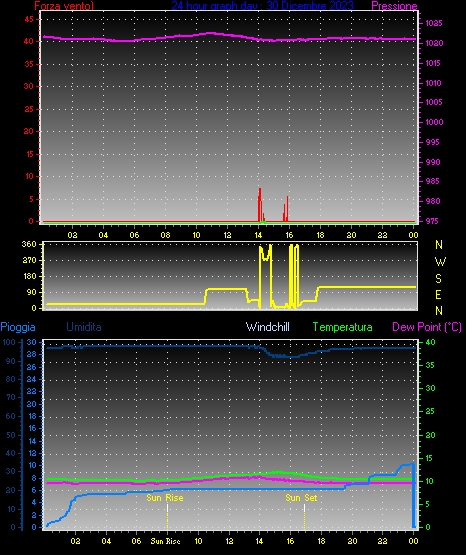Click the Sun Rise marker in bottom chart
Viewport: 466px width, 555px height.
[x=165, y=498]
